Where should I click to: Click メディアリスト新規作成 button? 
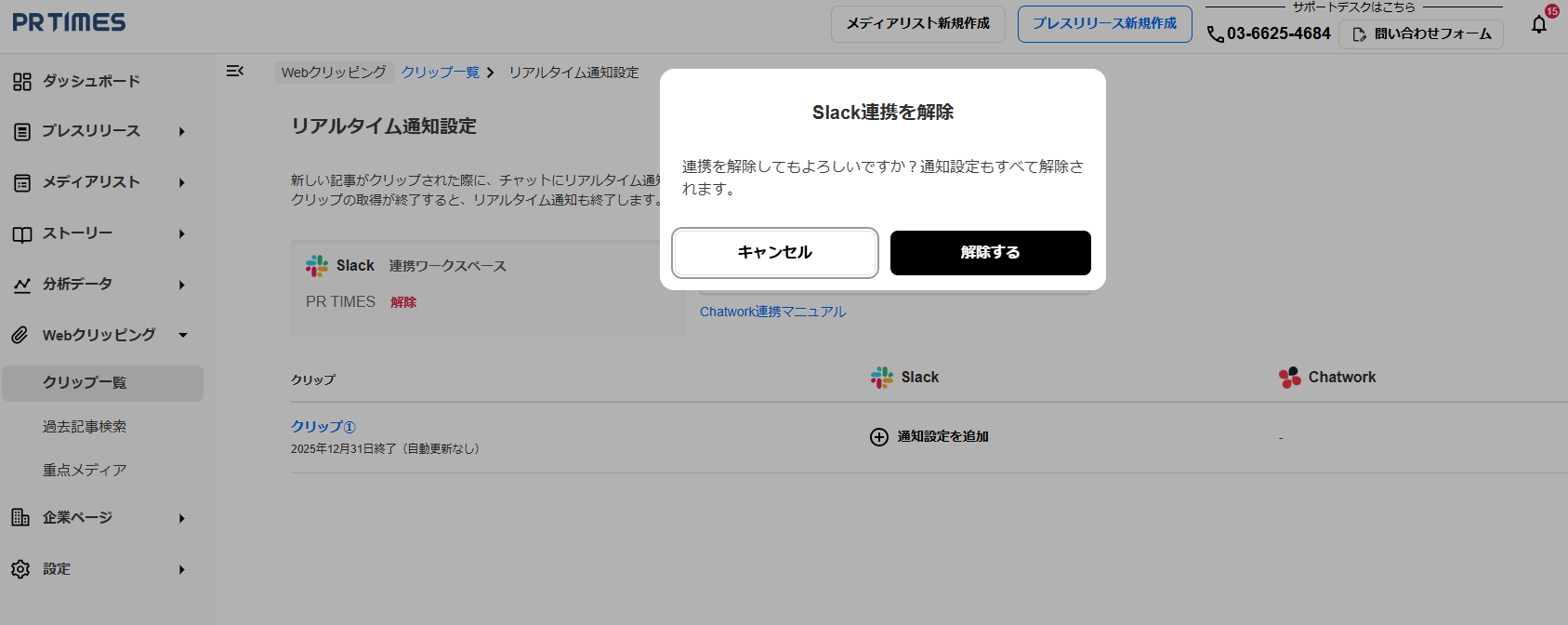(x=918, y=24)
